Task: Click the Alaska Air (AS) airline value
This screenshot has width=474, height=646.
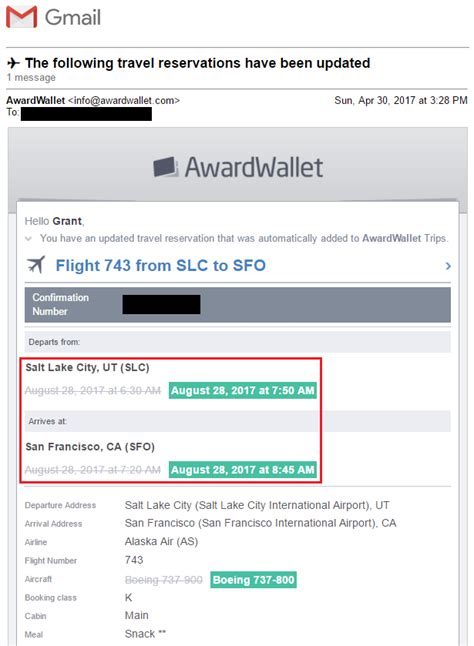Action: point(161,541)
